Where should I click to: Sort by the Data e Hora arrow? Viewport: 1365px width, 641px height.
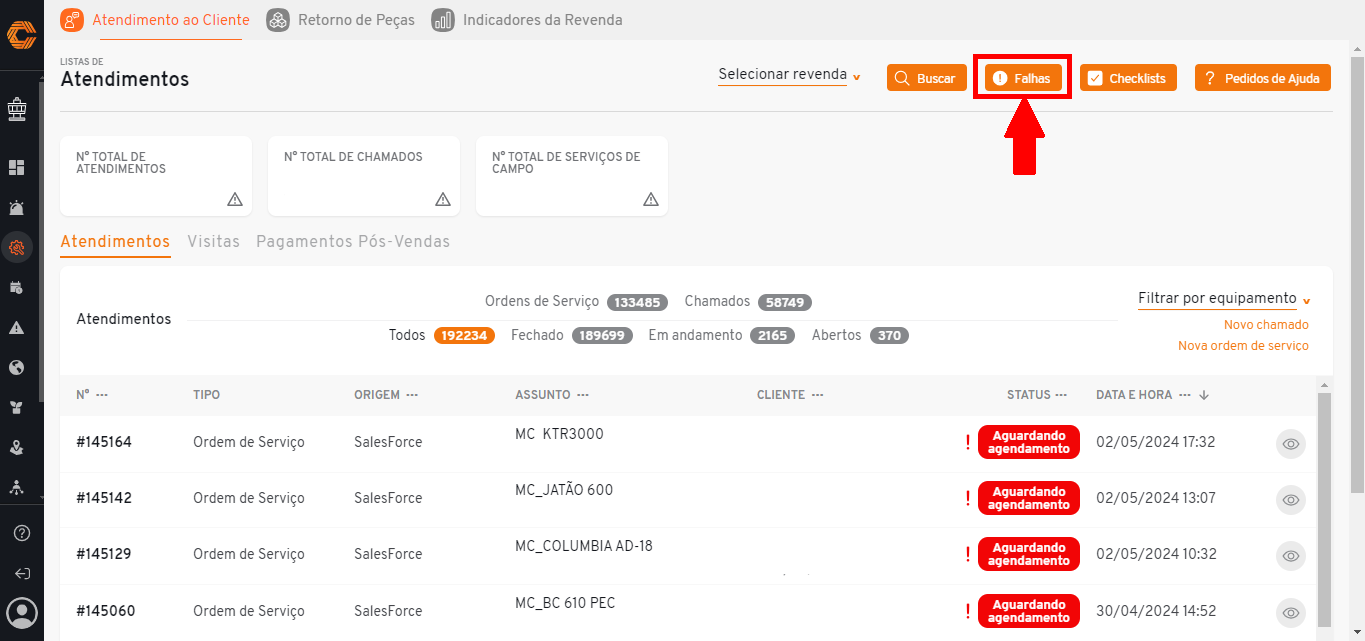[1204, 395]
